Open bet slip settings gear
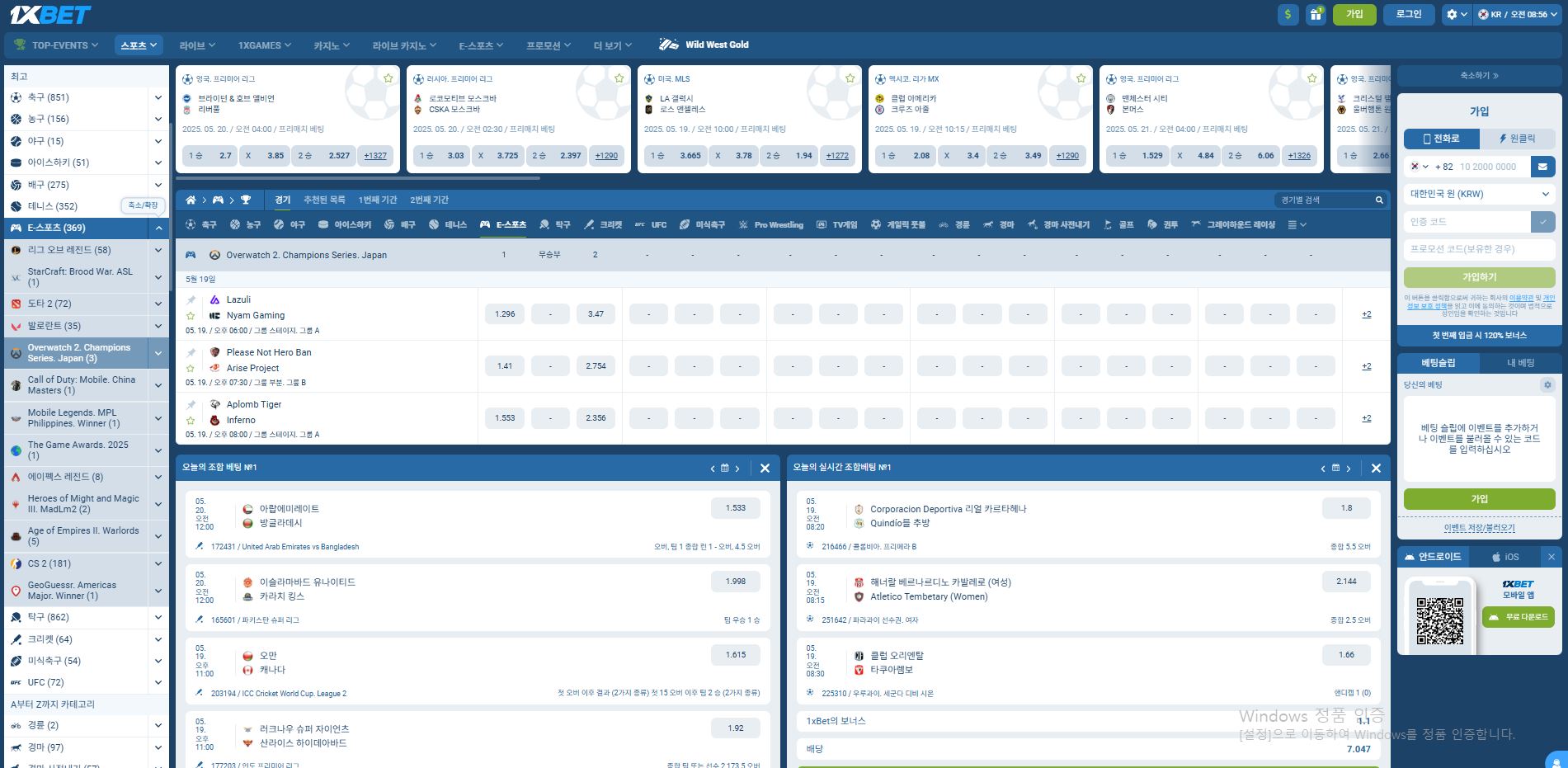Image resolution: width=1568 pixels, height=768 pixels. (x=1547, y=384)
